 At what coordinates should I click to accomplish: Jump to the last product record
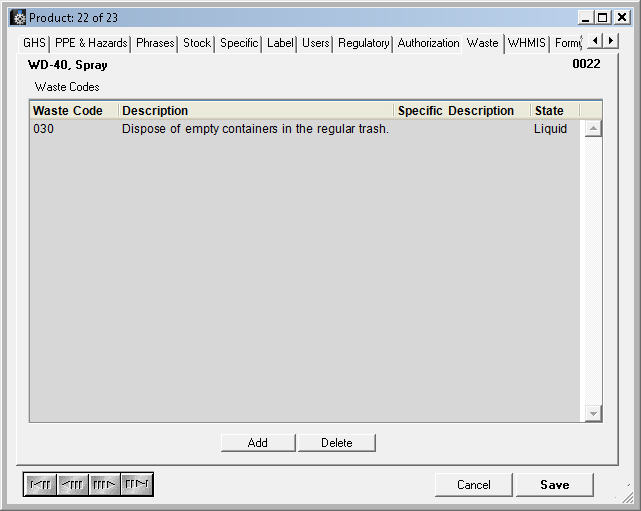(x=136, y=485)
